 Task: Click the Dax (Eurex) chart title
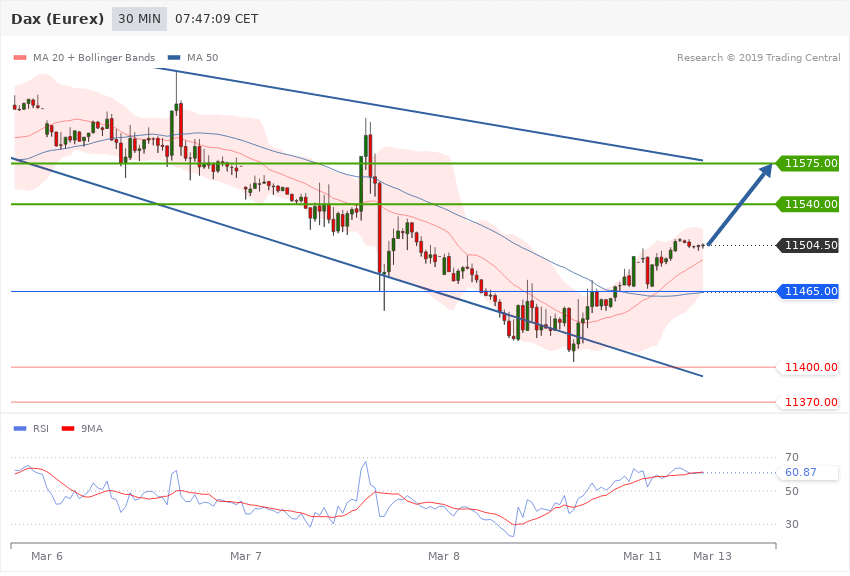[57, 19]
